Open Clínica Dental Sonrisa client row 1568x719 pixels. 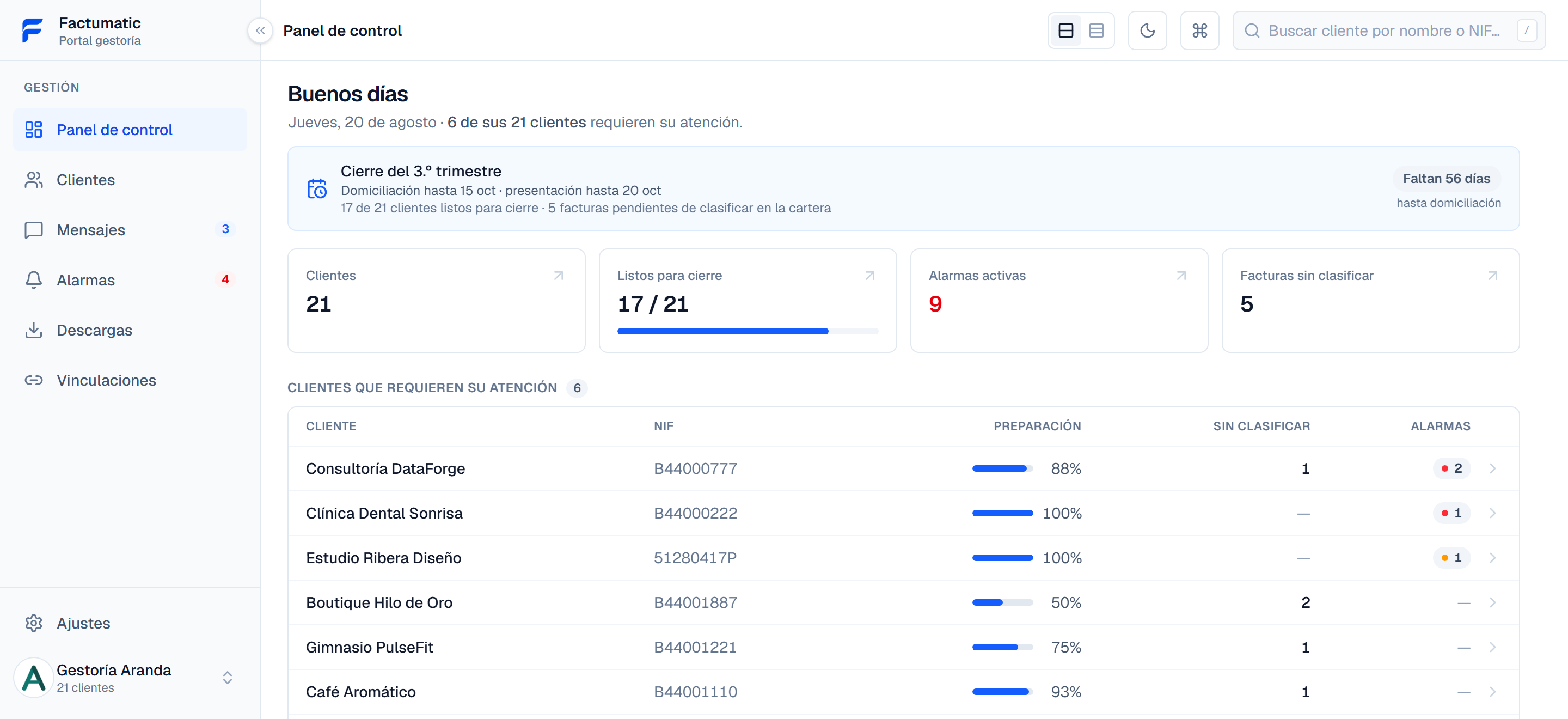(903, 513)
